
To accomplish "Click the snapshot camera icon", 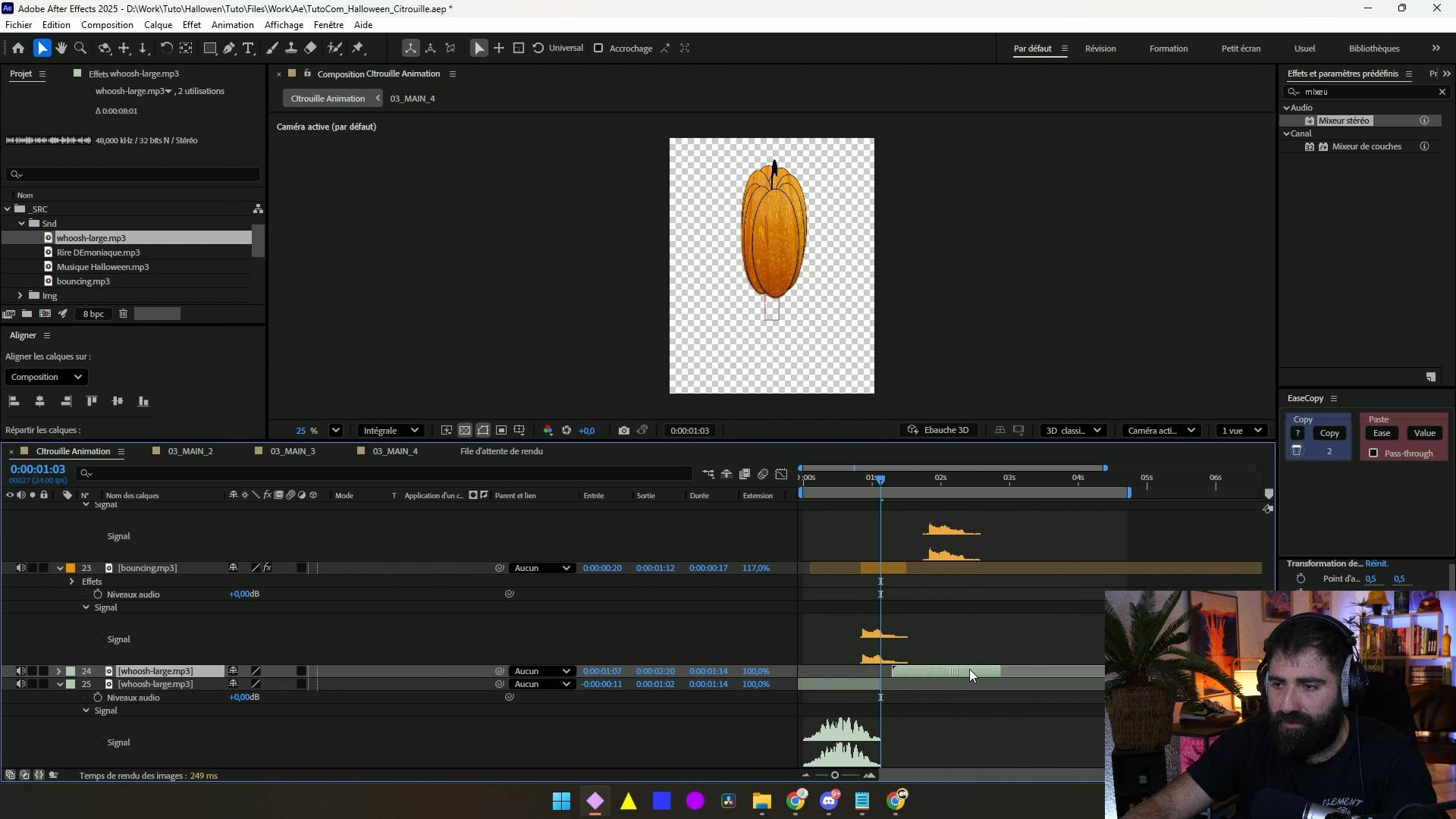I will click(623, 431).
